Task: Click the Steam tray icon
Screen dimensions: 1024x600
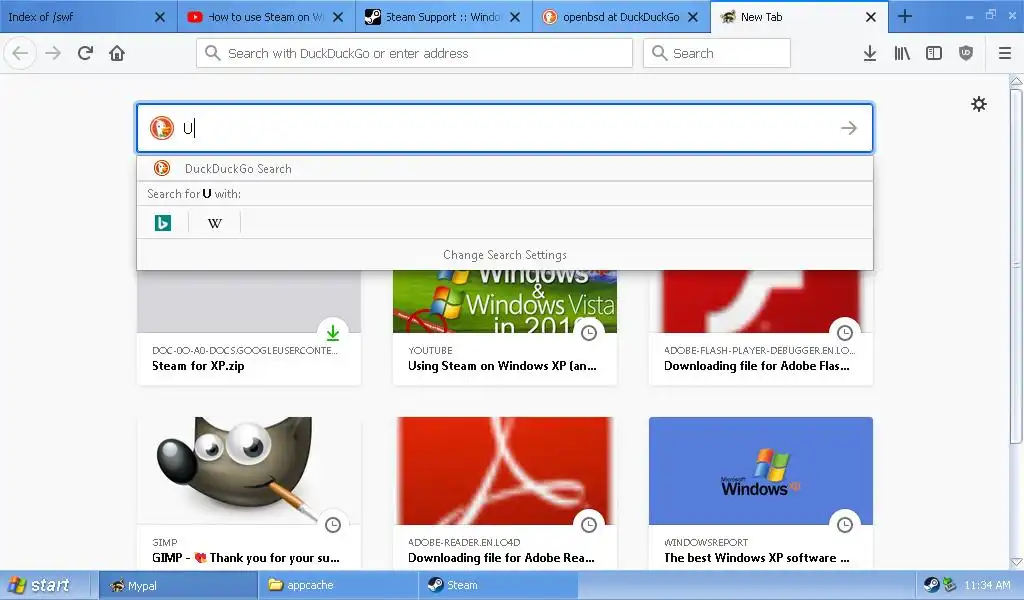Action: [x=931, y=585]
